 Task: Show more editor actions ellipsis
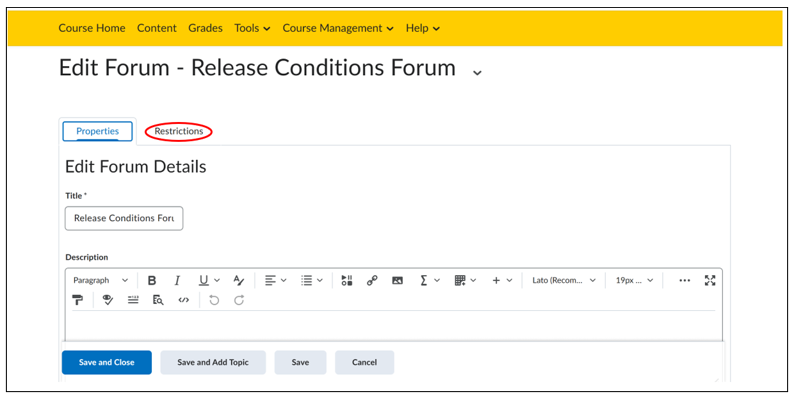[x=684, y=280]
